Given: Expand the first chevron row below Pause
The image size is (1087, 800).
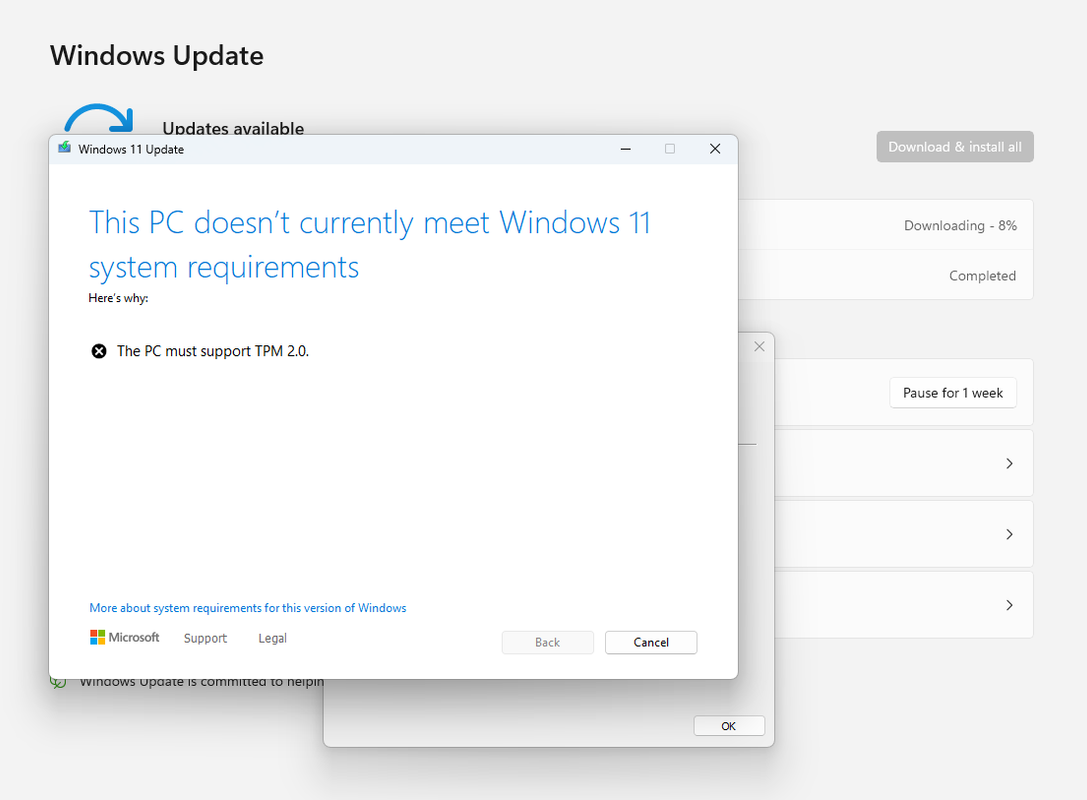Looking at the screenshot, I should click(1009, 463).
